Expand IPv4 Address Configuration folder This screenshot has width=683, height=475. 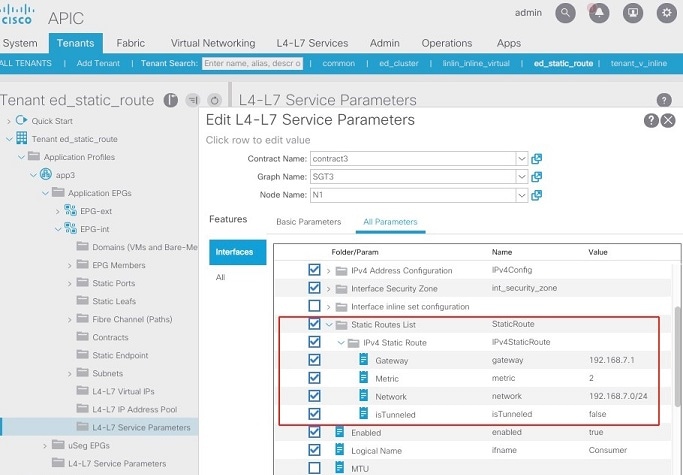pos(328,271)
